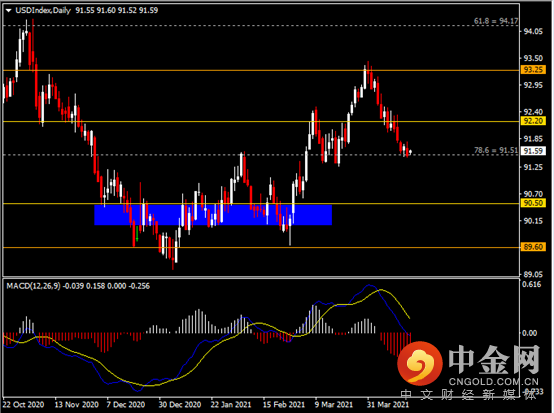
Task: Click the 7 Dec 2020 date label
Action: [x=126, y=405]
